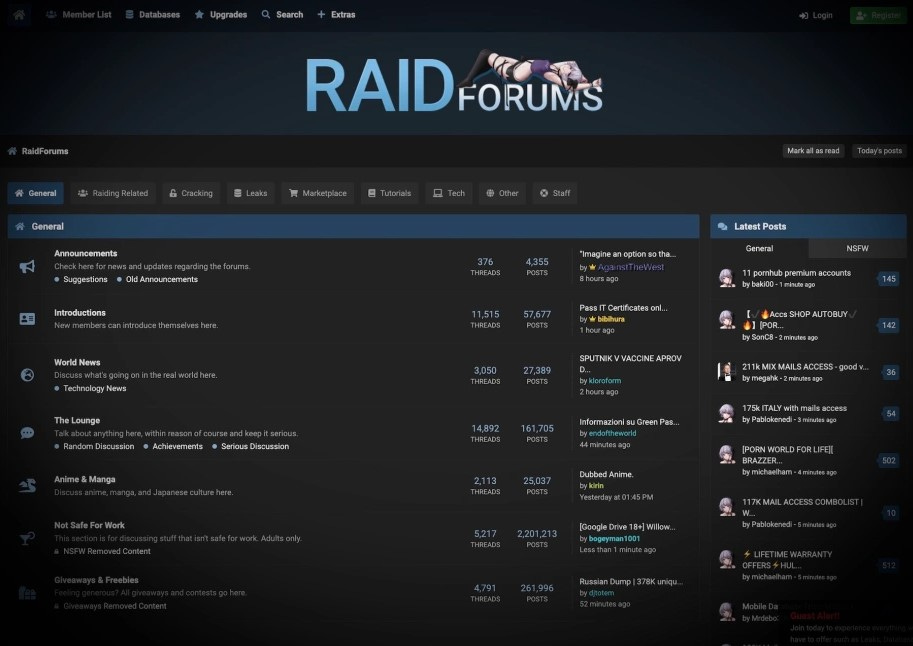Viewport: 913px width, 646px height.
Task: Switch to the Cracking tab
Action: tap(191, 193)
